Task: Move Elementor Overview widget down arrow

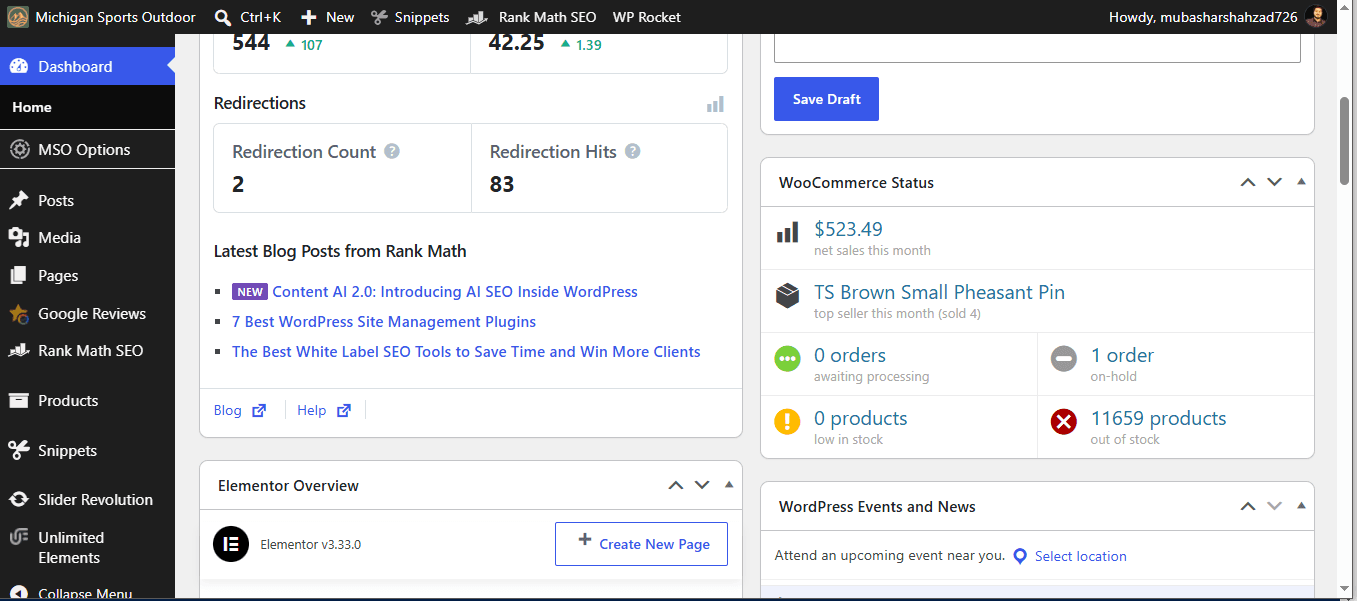Action: click(x=702, y=485)
